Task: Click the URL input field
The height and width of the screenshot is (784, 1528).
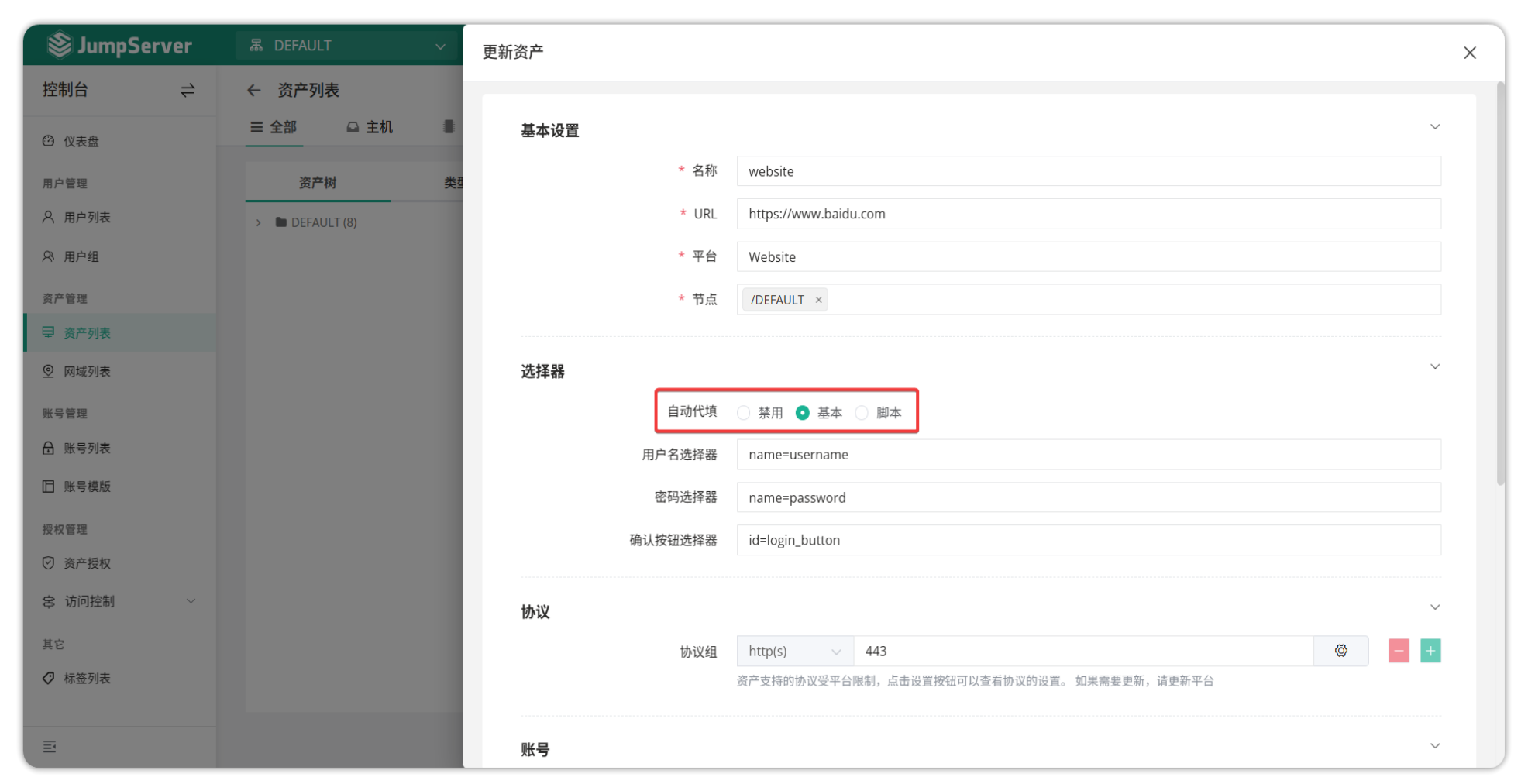Action: [1089, 214]
